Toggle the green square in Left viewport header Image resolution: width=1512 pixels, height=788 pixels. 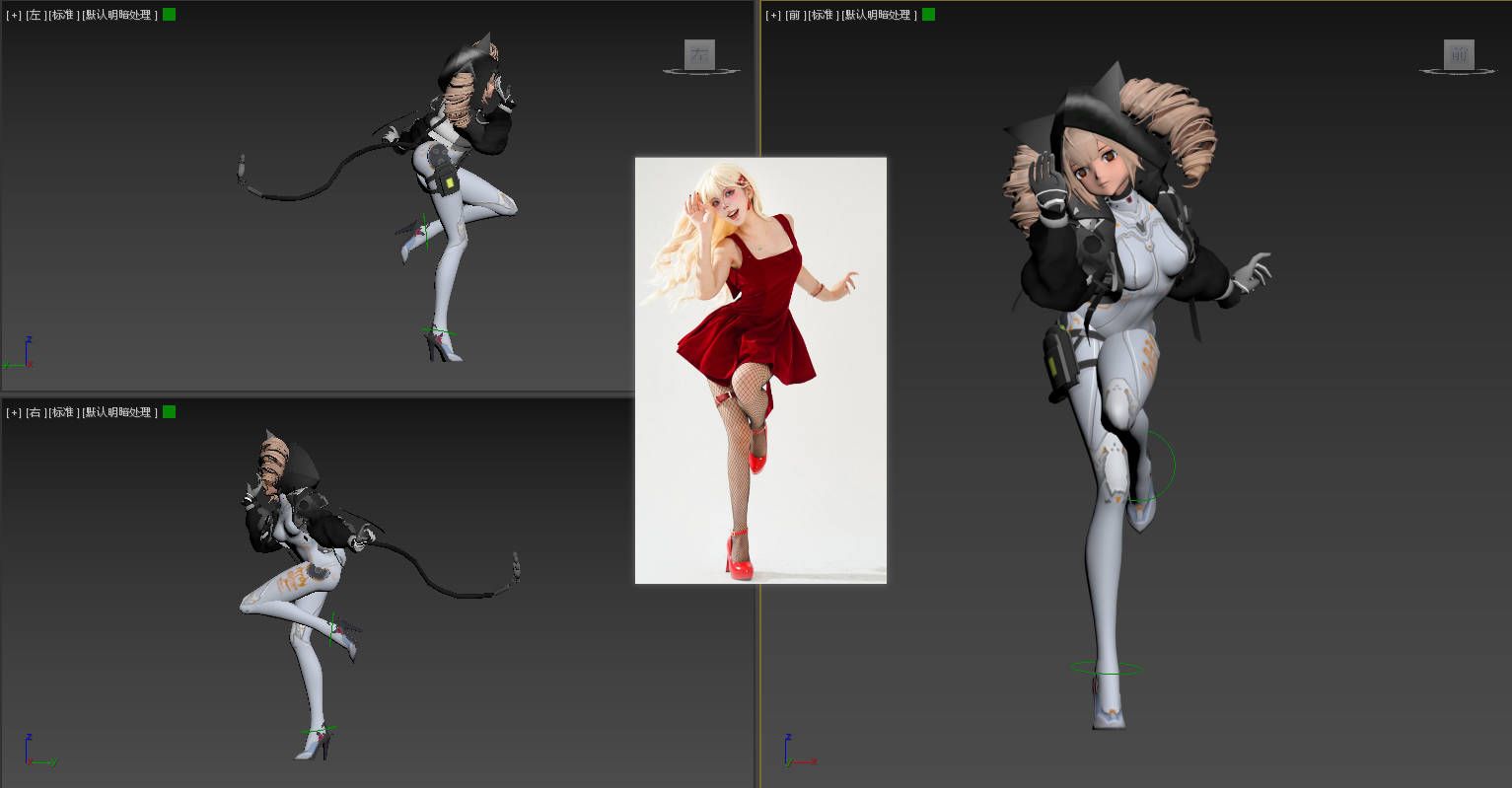point(169,15)
